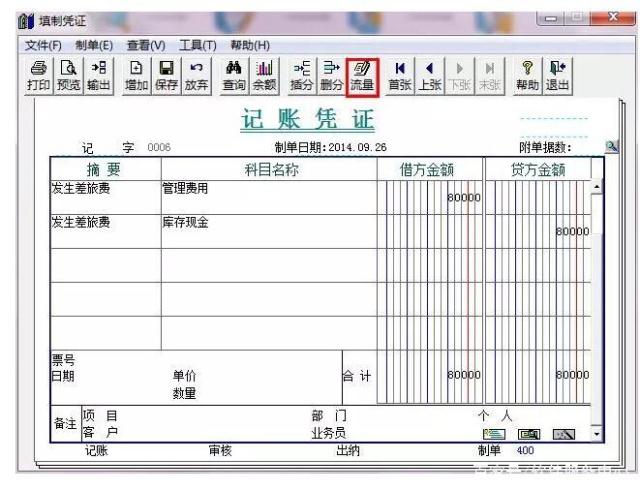The width and height of the screenshot is (640, 490).
Task: Click the 合计 credit total 80000
Action: coord(573,375)
